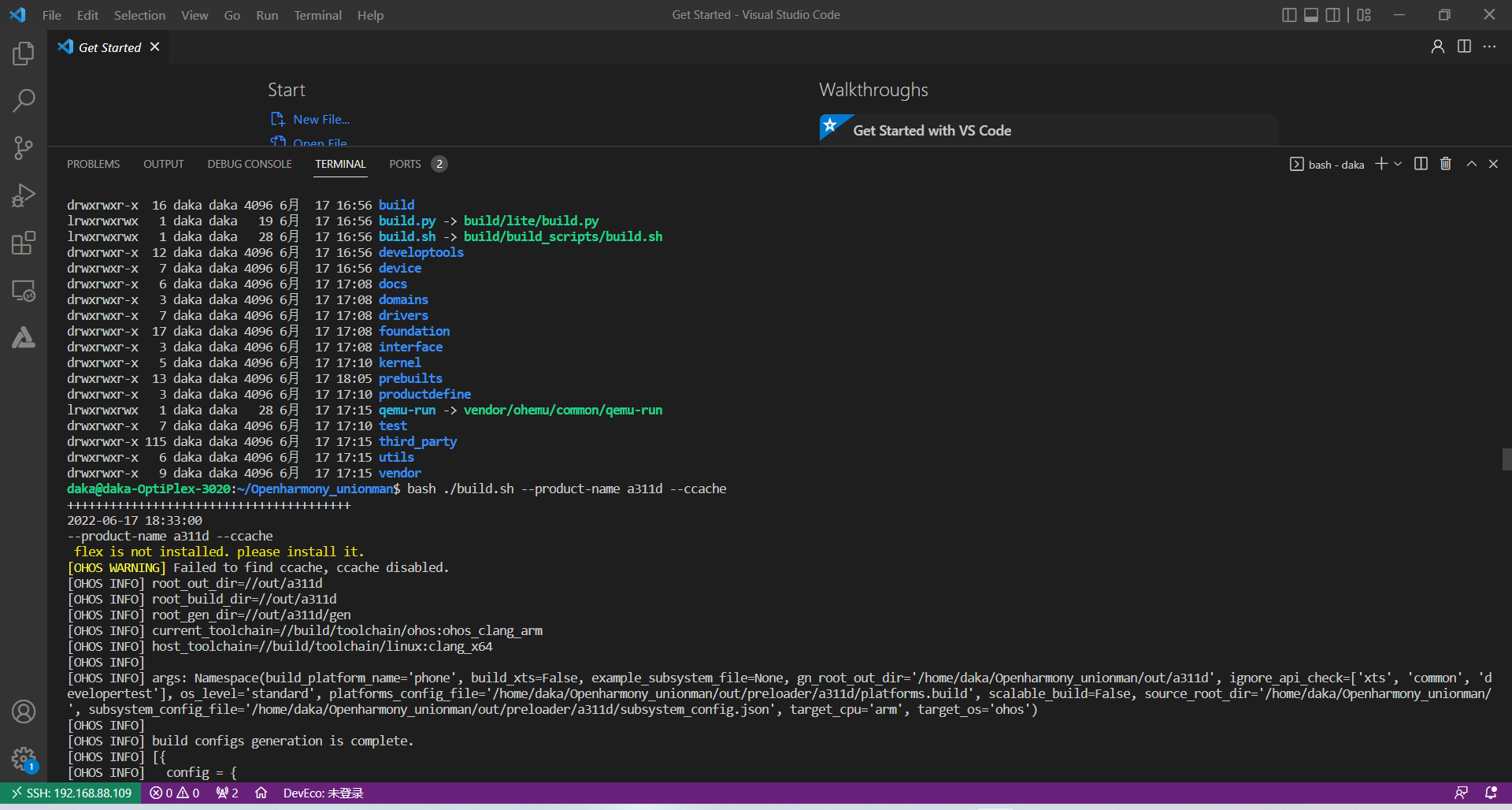The image size is (1512, 810).
Task: Open the DevEco triangle icon view
Action: pyautogui.click(x=24, y=338)
